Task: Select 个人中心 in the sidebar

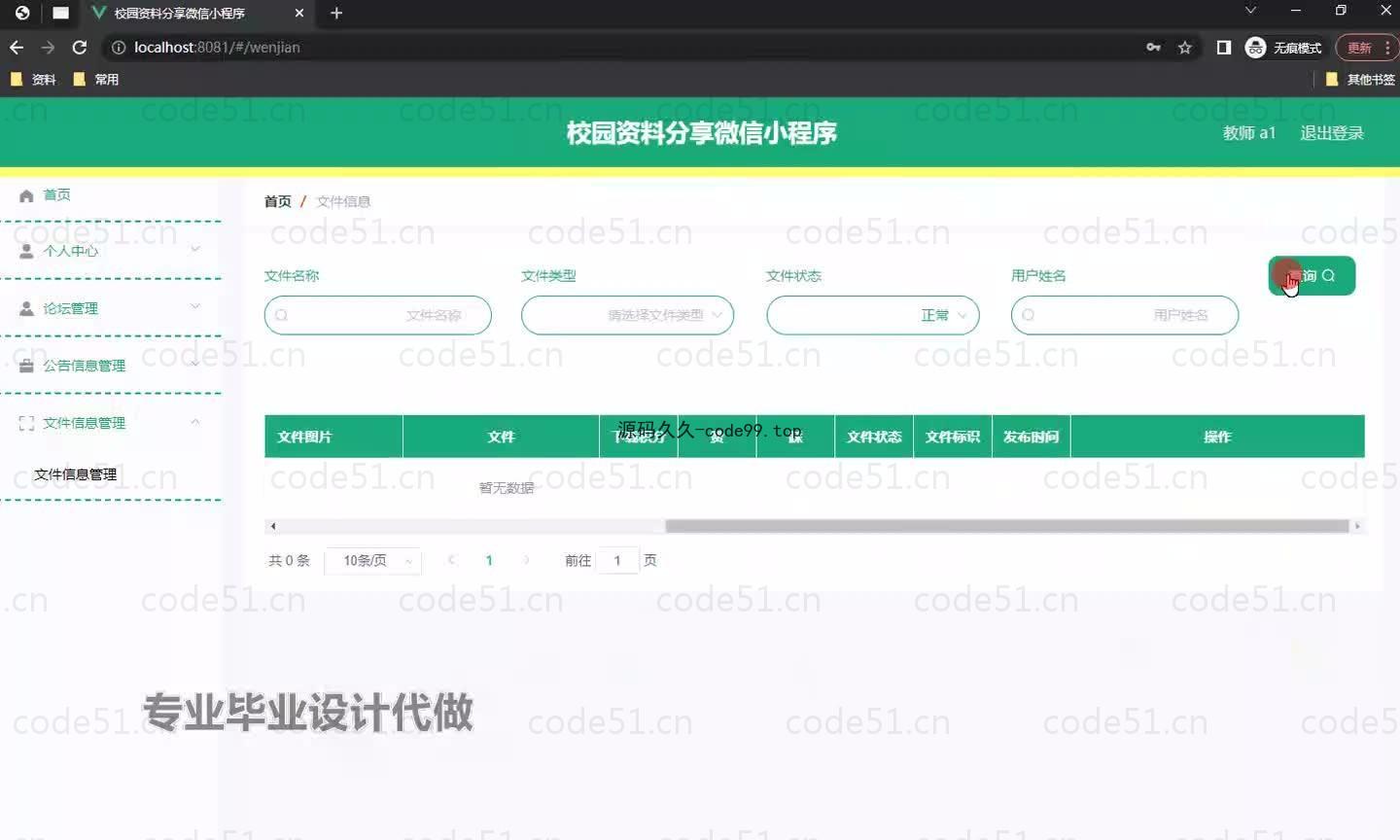Action: pos(70,251)
